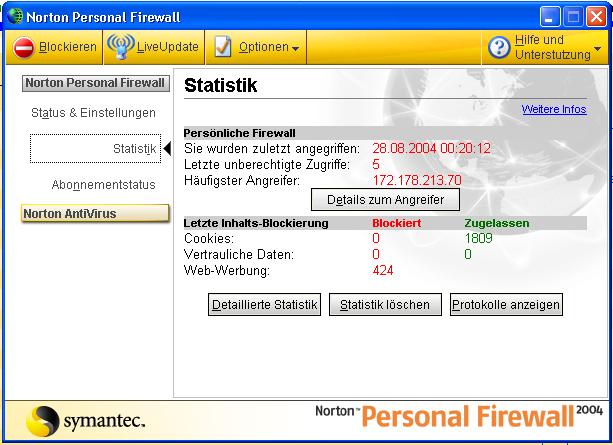Screen dimensions: 613x445
Task: Open the Weitere Infos link
Action: tap(554, 109)
